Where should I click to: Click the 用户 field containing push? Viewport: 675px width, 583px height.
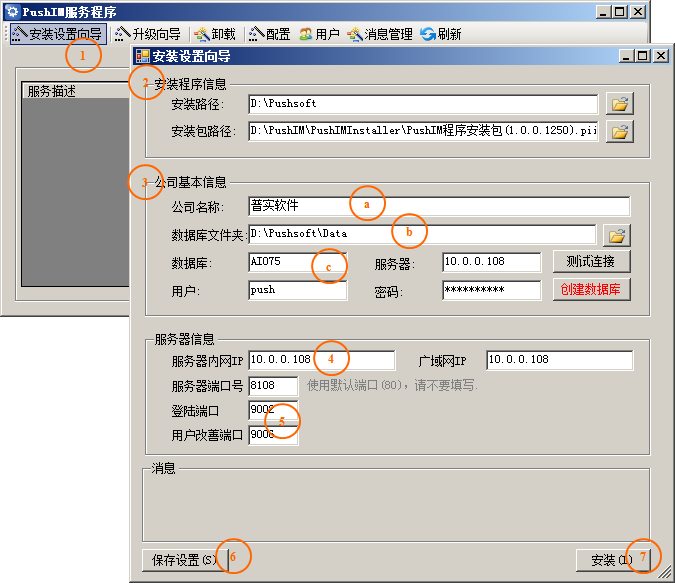(x=297, y=291)
